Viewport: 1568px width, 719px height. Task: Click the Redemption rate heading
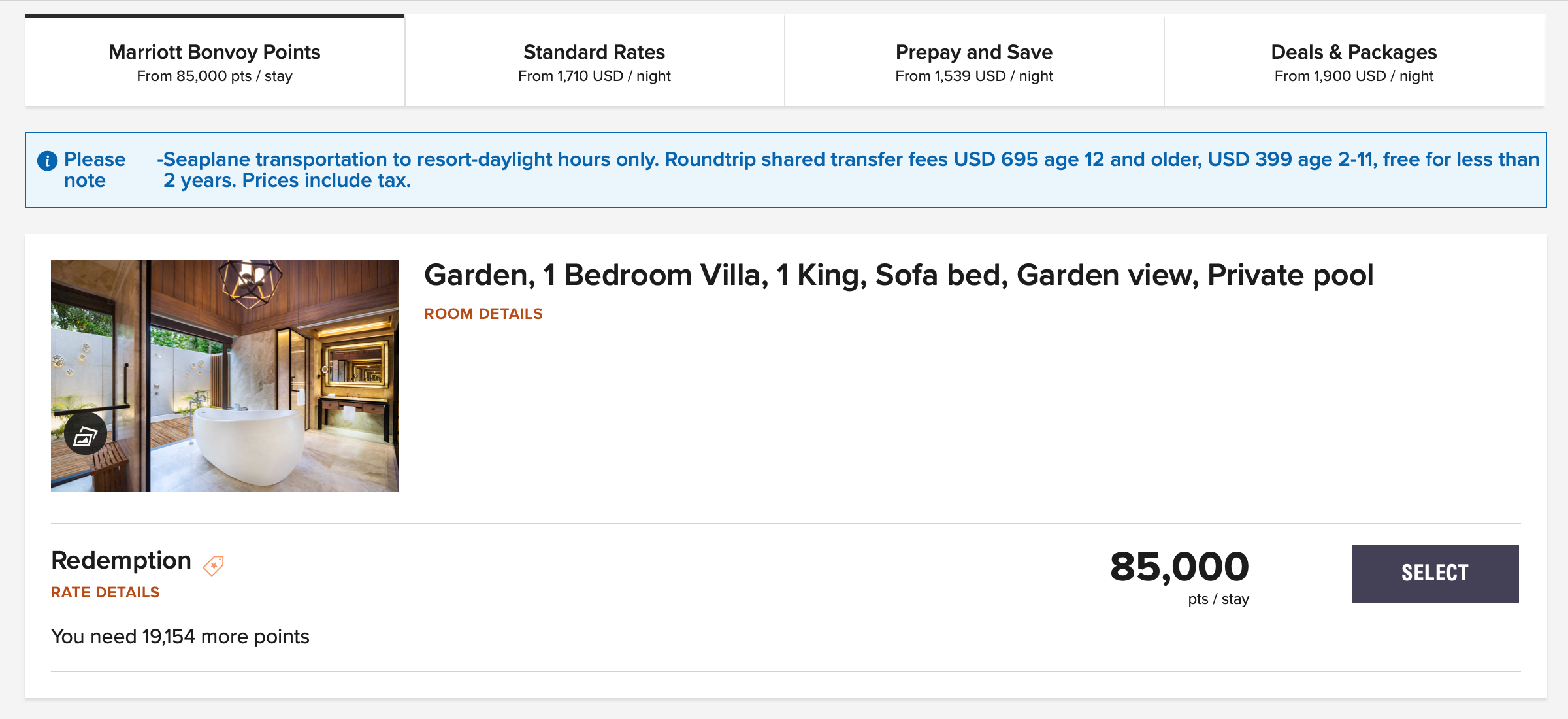click(x=121, y=561)
